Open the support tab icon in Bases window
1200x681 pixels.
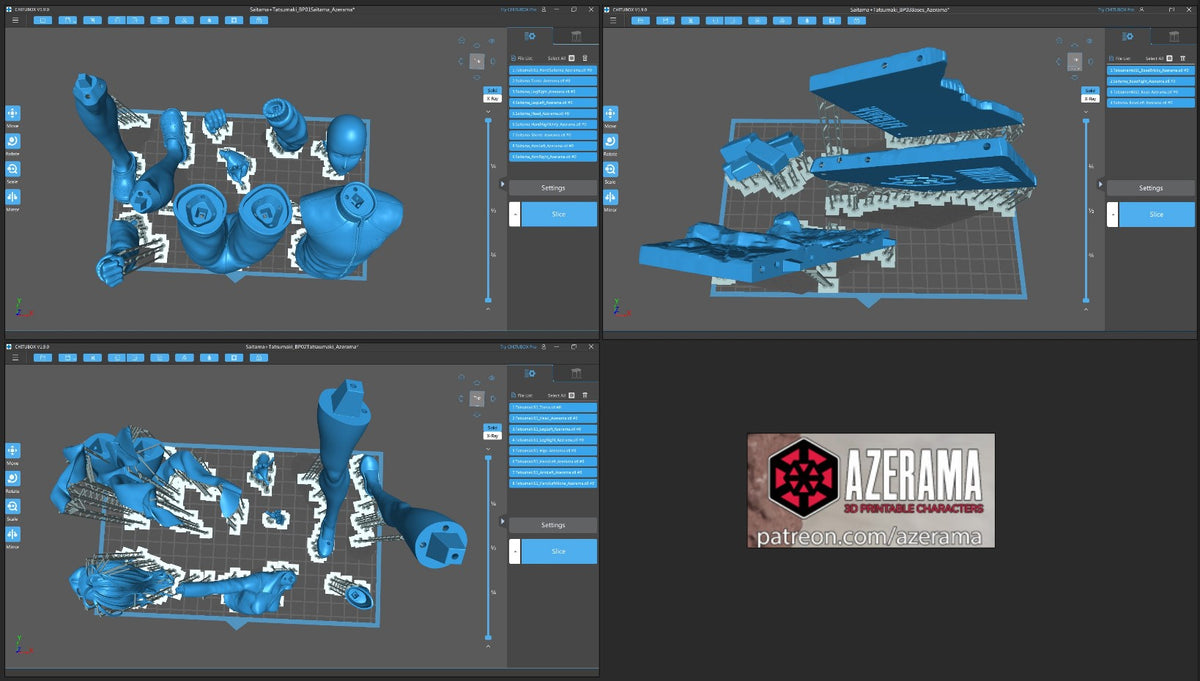[x=1175, y=36]
